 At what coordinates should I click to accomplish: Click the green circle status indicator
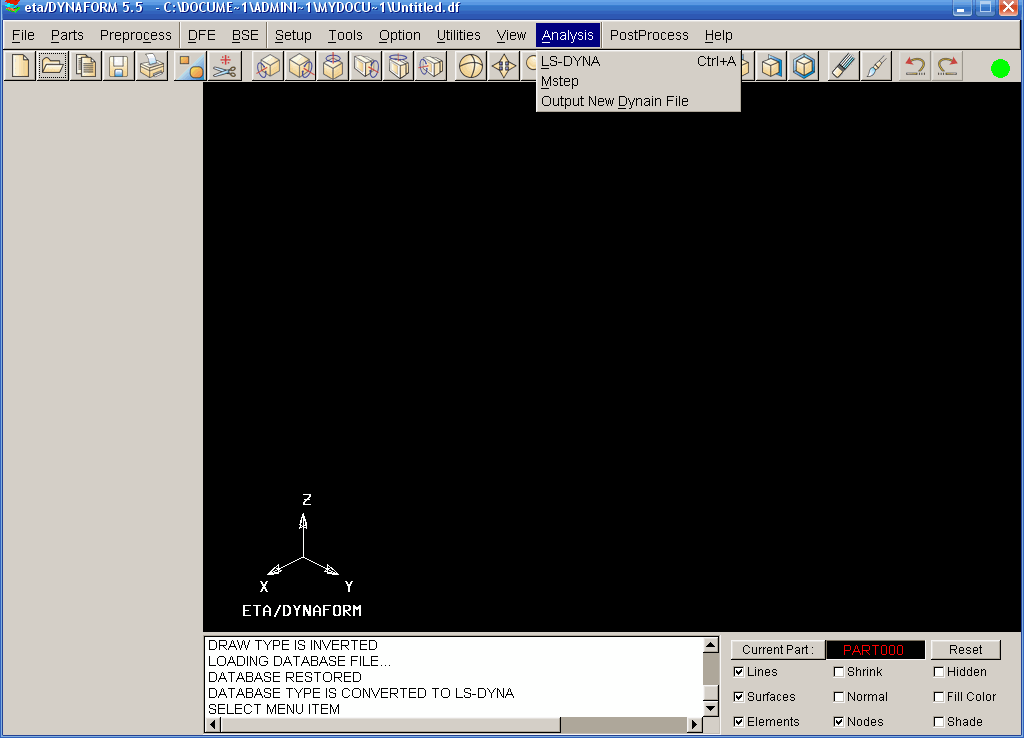[x=1000, y=68]
